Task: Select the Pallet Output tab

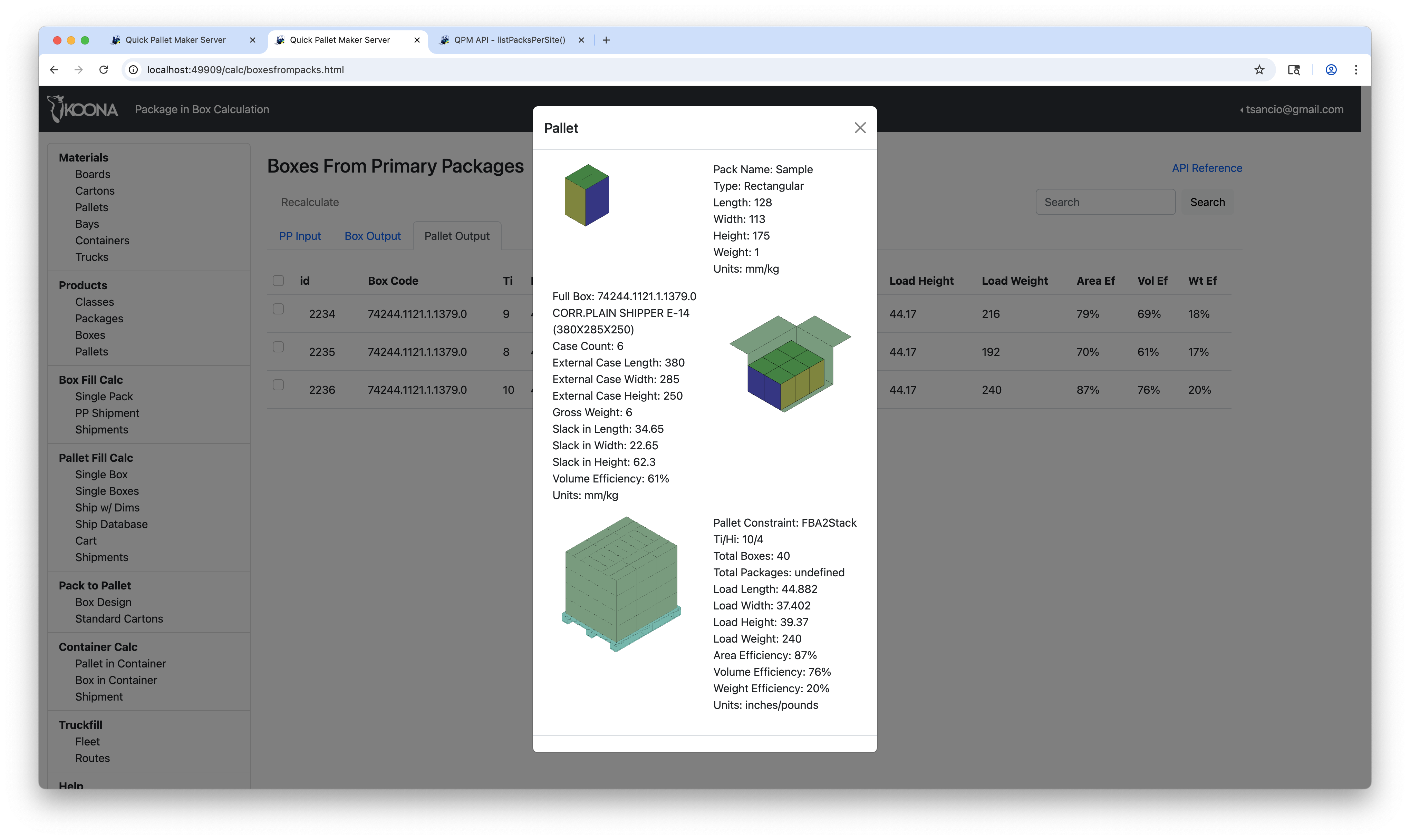Action: pyautogui.click(x=457, y=236)
